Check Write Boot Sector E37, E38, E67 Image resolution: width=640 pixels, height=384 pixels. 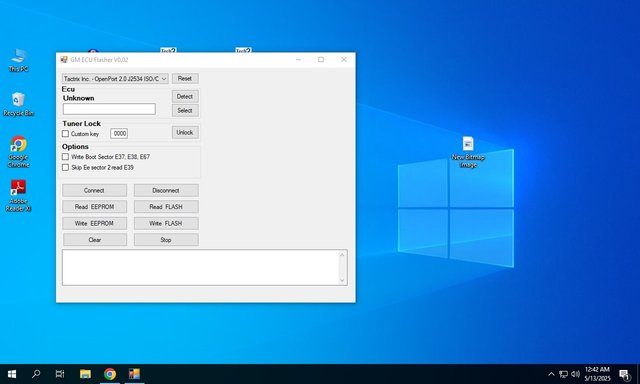point(65,157)
